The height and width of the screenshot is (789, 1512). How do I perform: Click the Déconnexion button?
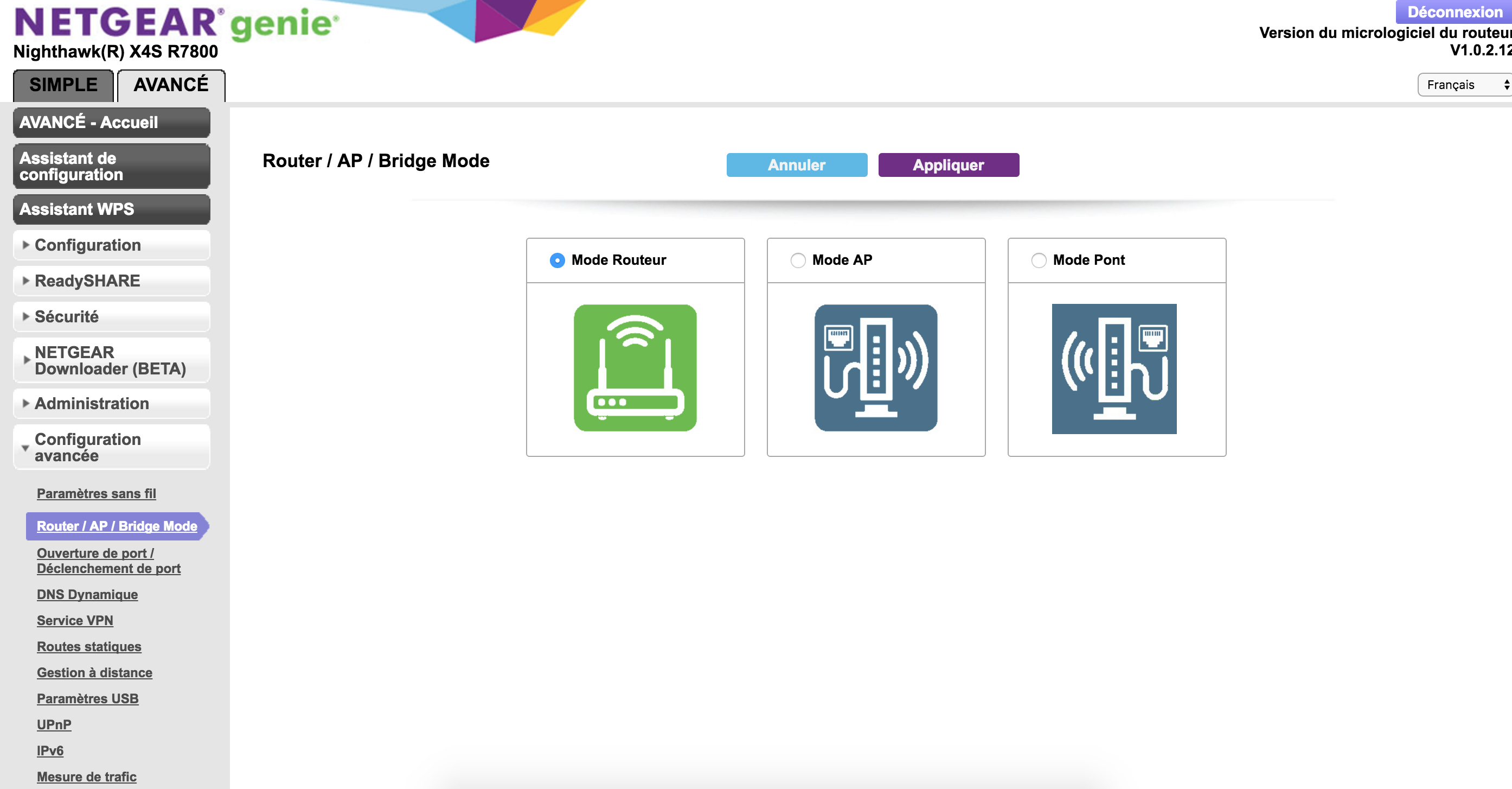pyautogui.click(x=1453, y=12)
